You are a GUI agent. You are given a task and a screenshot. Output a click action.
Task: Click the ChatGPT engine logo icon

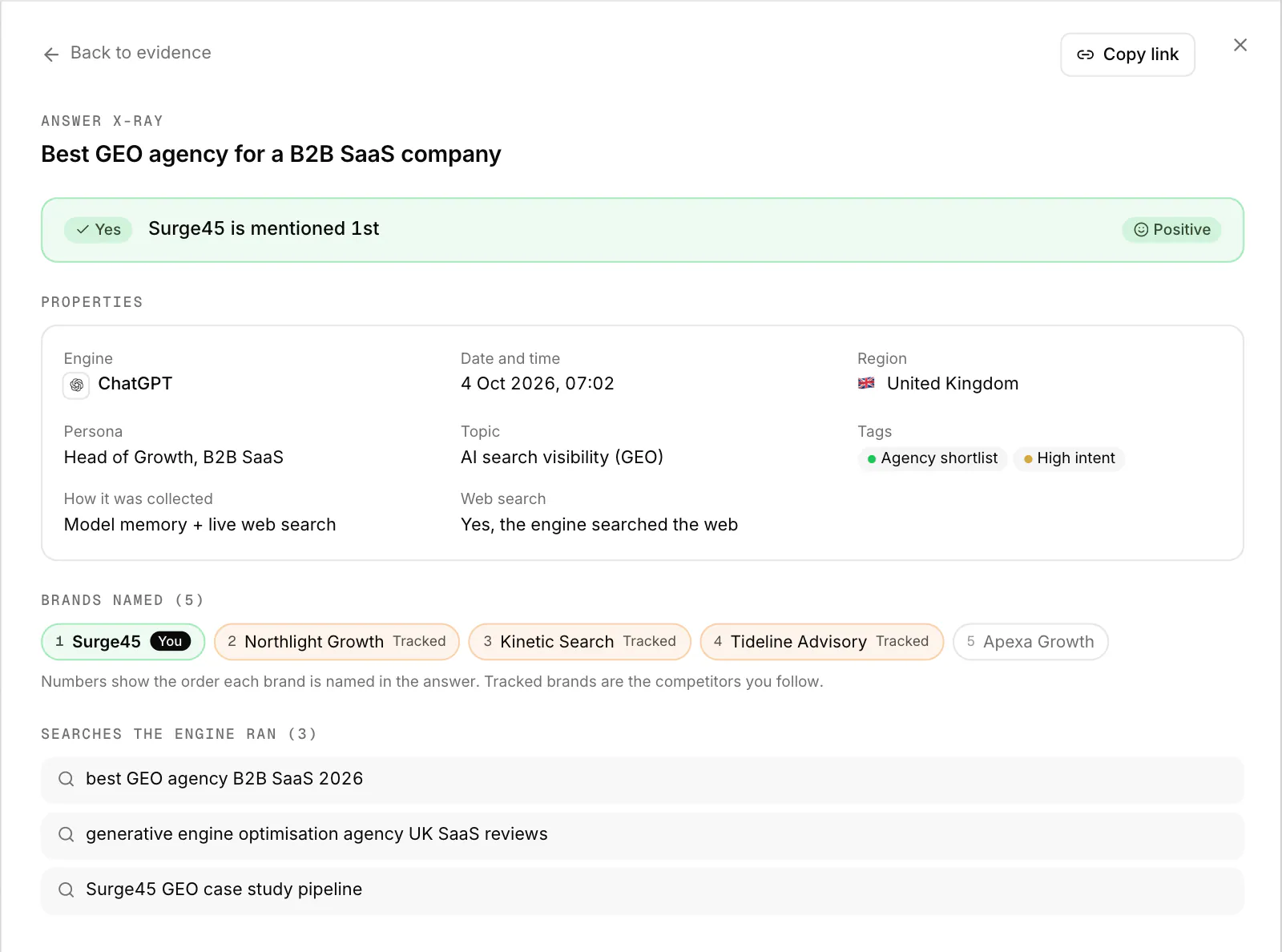tap(76, 385)
